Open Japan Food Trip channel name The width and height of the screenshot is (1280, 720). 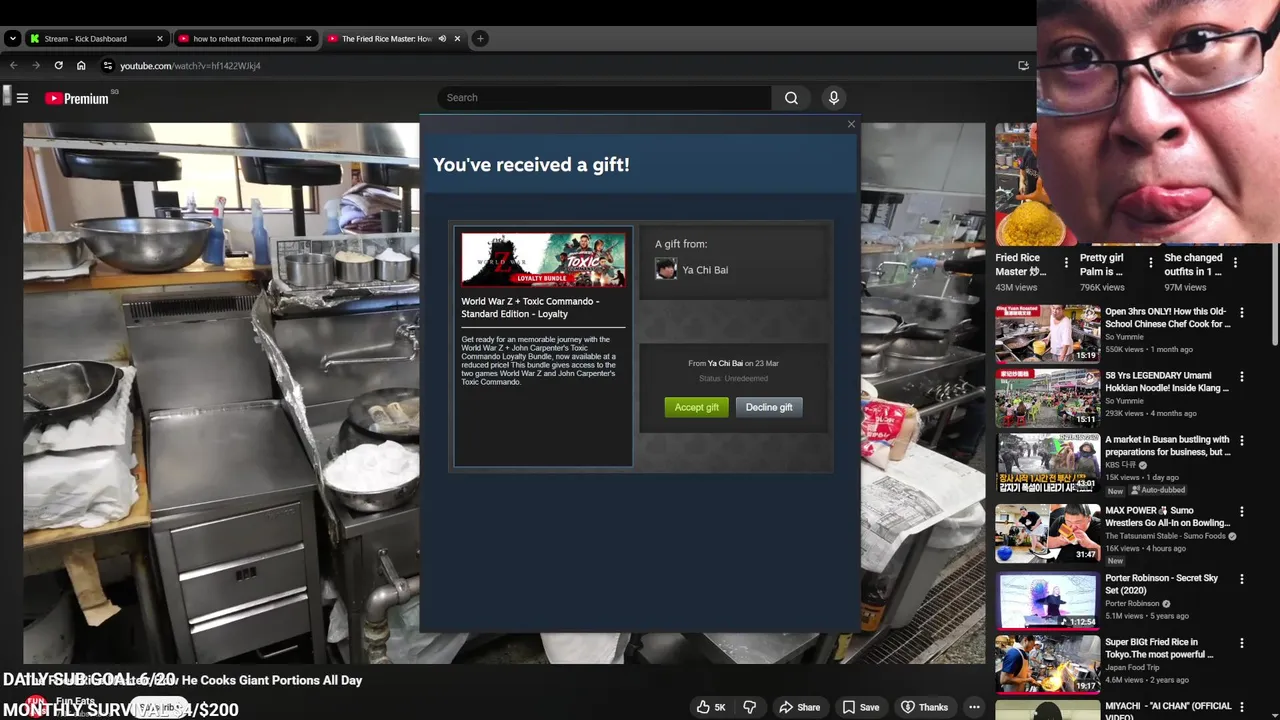pos(1133,667)
